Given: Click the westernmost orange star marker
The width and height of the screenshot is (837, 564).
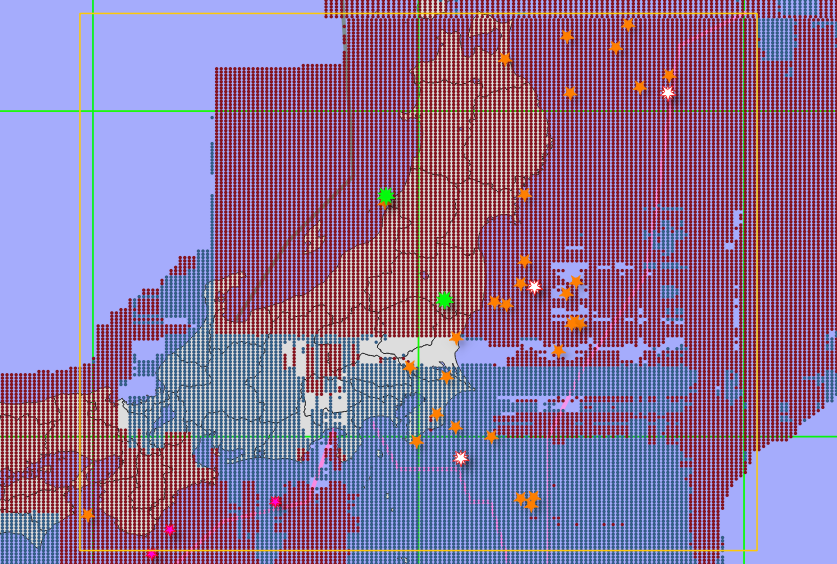Looking at the screenshot, I should [x=88, y=515].
